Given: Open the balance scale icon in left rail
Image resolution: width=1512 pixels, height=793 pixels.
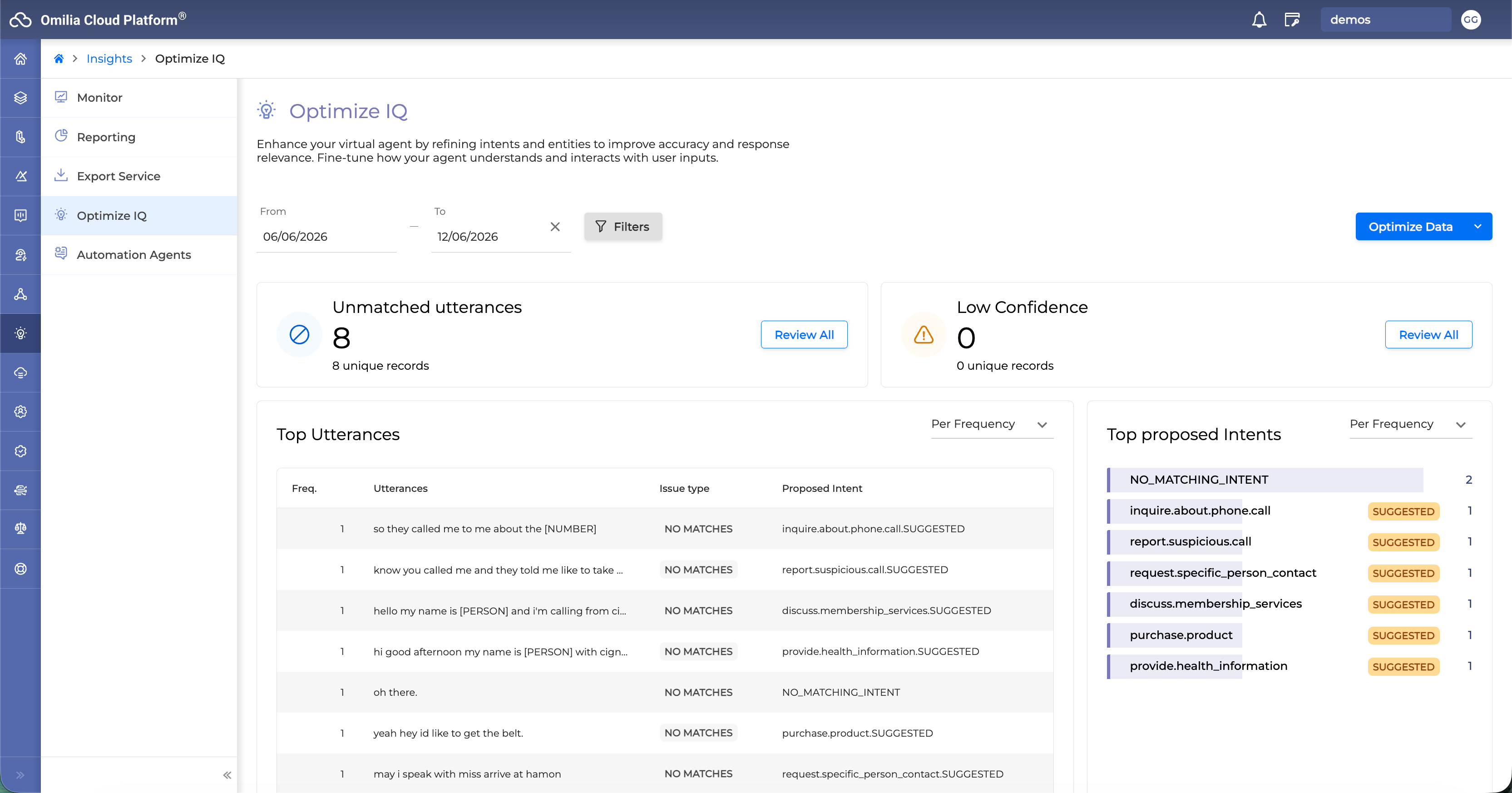Looking at the screenshot, I should (20, 528).
